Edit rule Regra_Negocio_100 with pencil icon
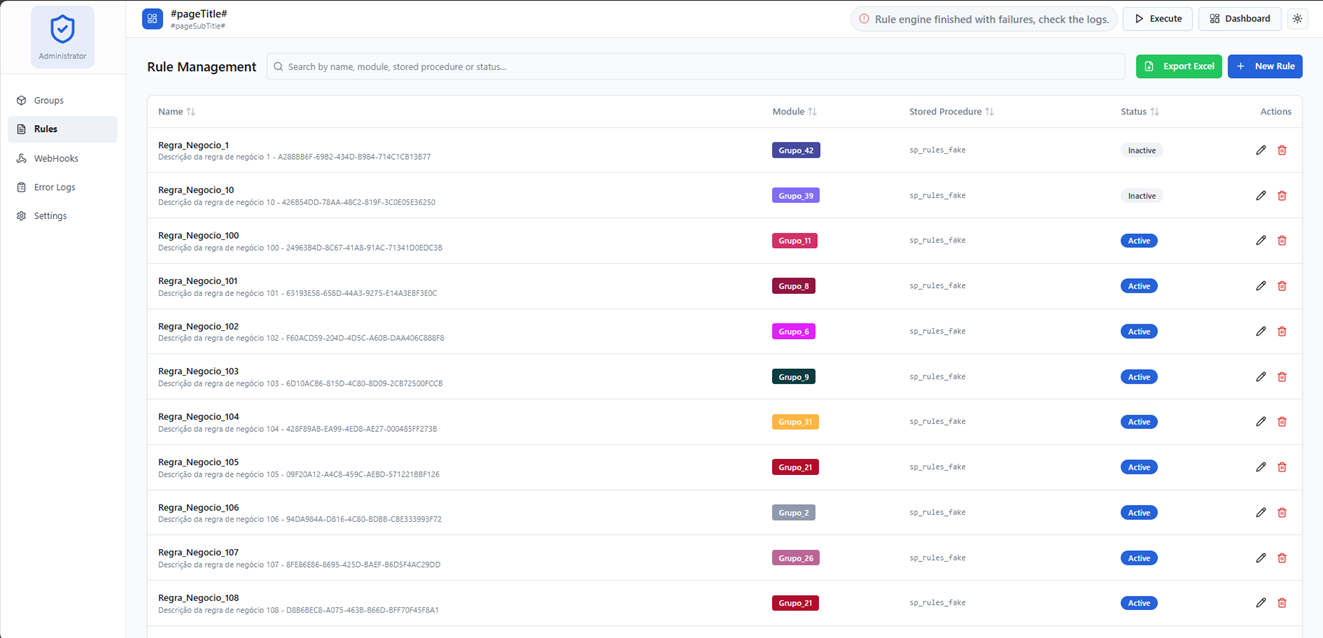 [x=1261, y=241]
